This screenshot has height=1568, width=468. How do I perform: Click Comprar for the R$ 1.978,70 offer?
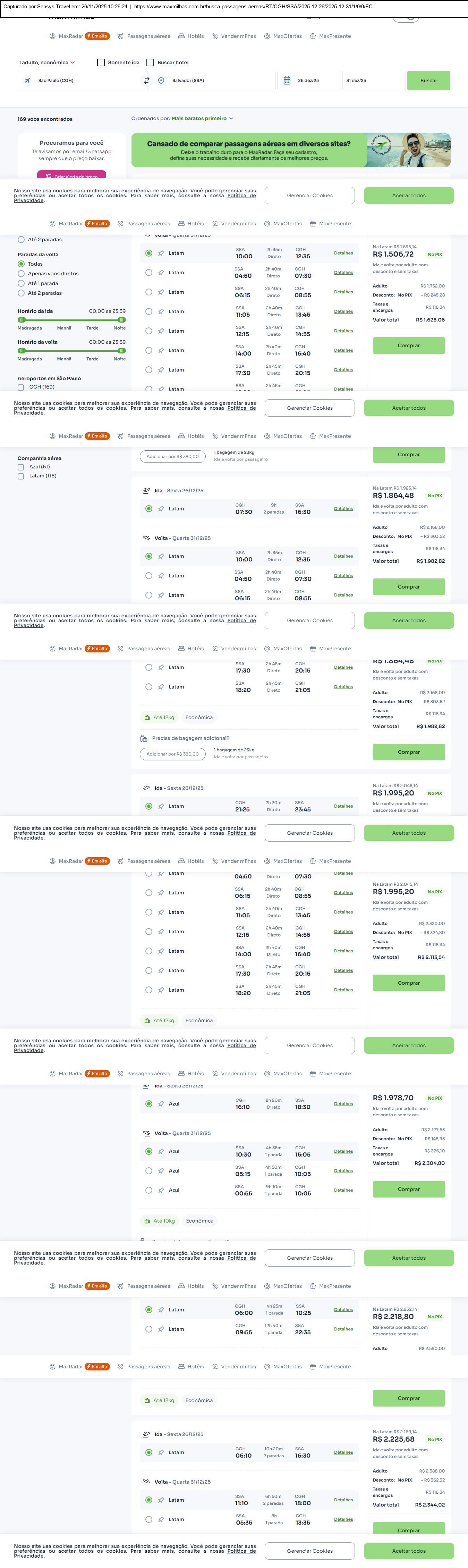click(408, 1189)
